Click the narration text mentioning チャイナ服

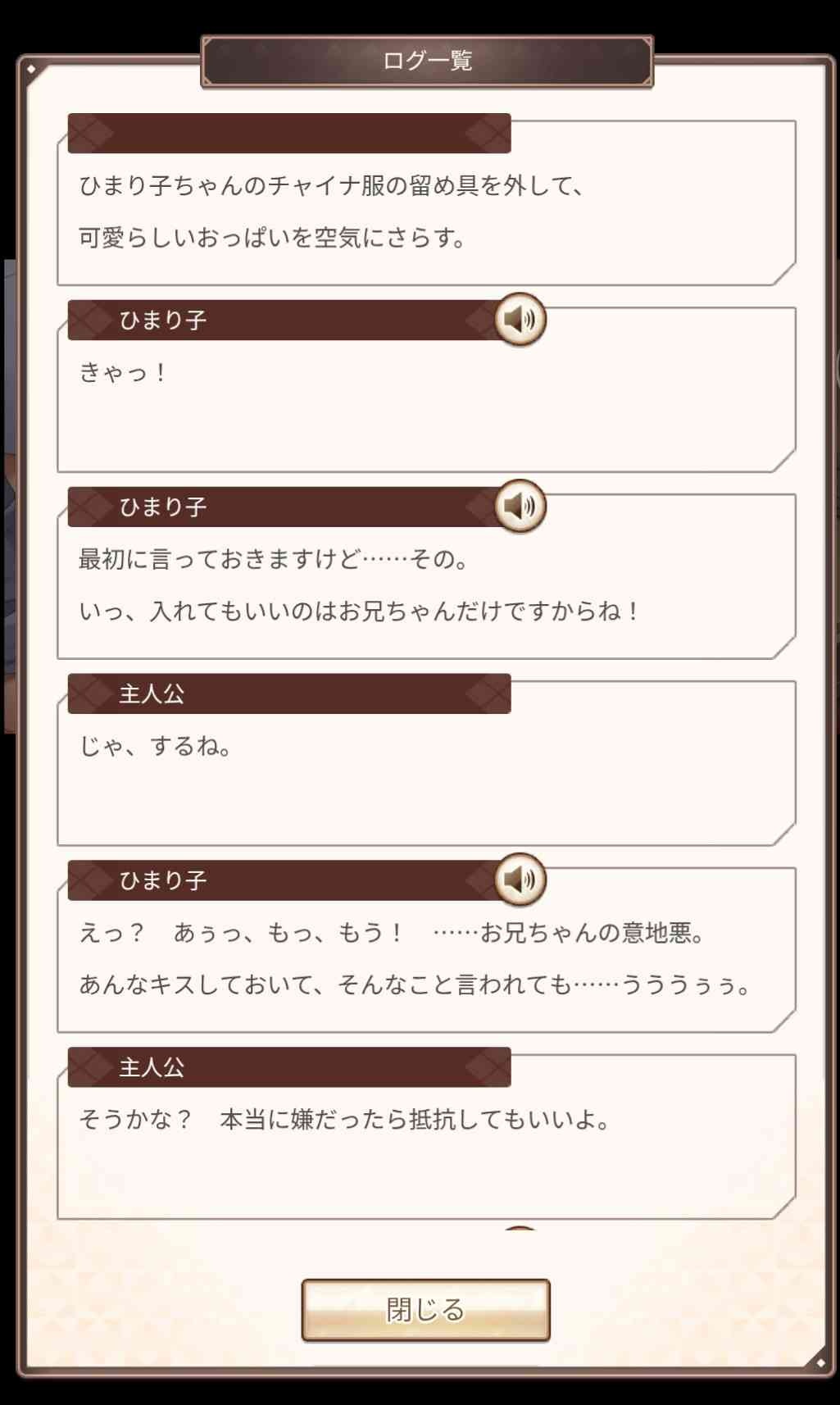point(331,186)
